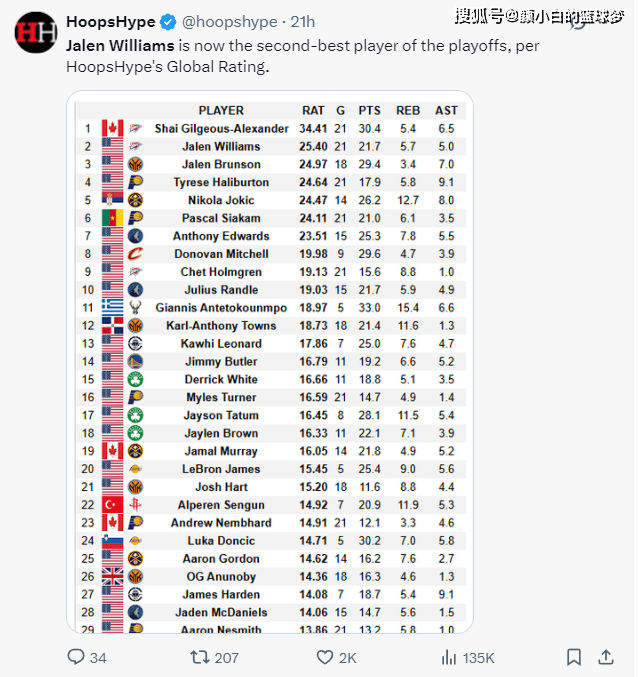The image size is (639, 677).
Task: Repost the tweet with retweet icon
Action: click(x=198, y=657)
